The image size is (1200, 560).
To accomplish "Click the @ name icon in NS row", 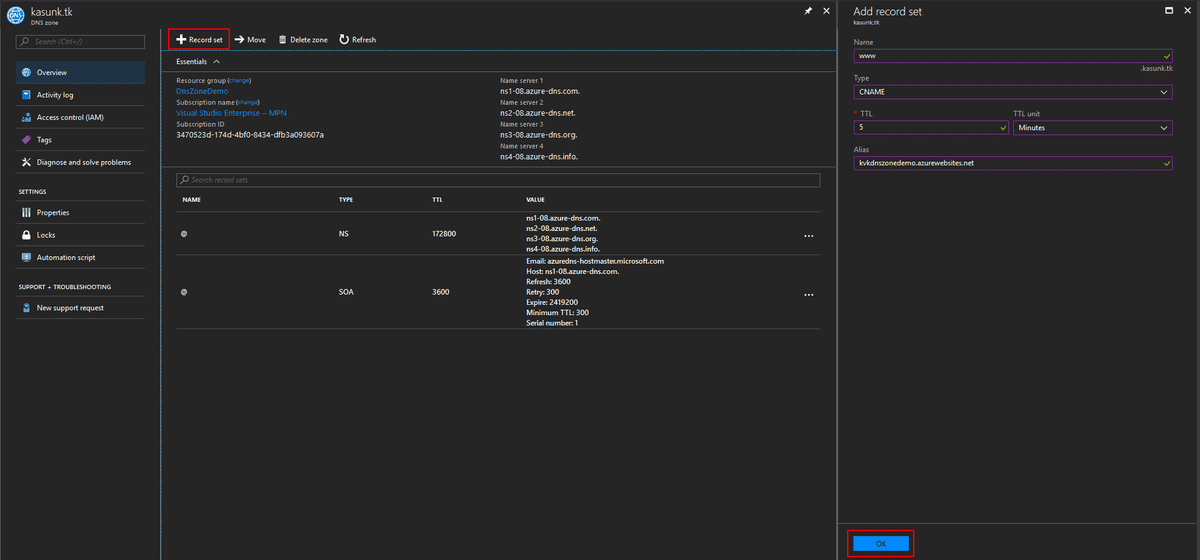I will tap(184, 233).
